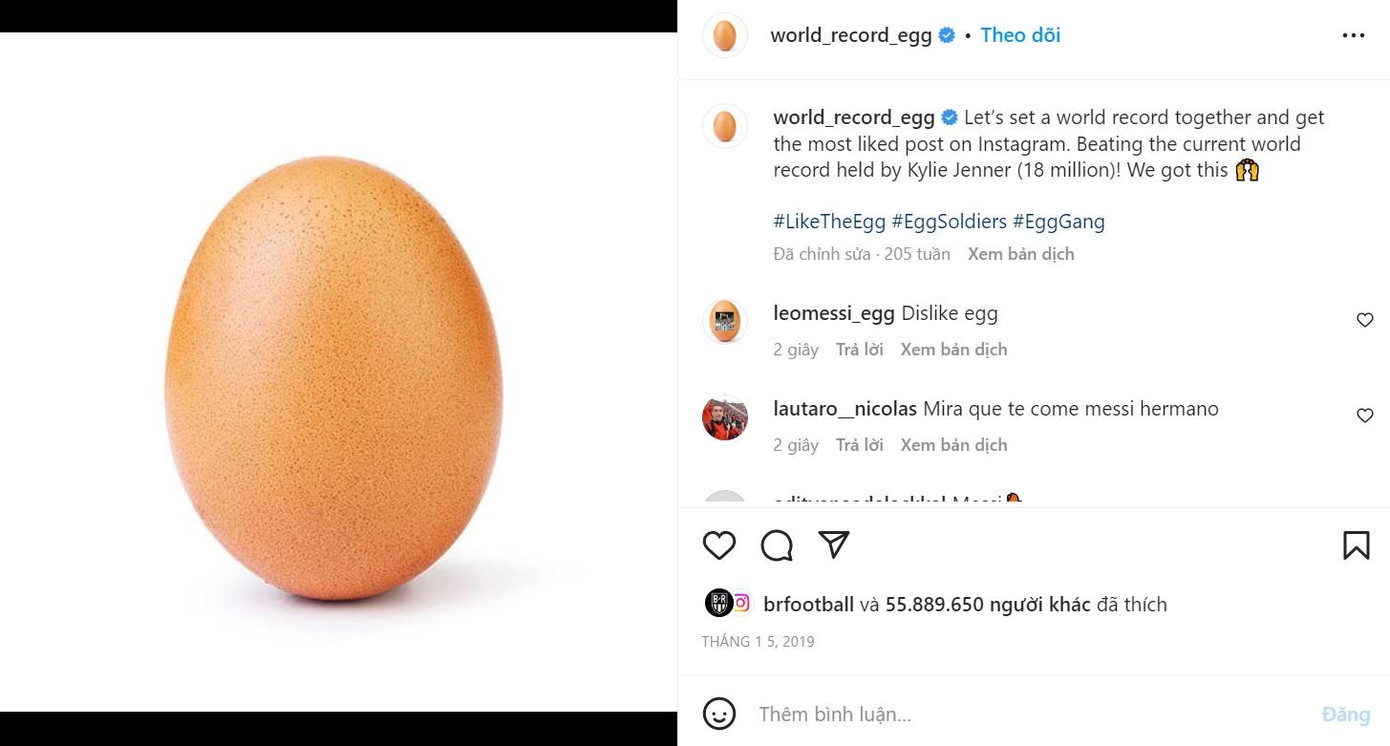The height and width of the screenshot is (746, 1390).
Task: Open the hashtag #LikeTheEgg
Action: tap(829, 221)
